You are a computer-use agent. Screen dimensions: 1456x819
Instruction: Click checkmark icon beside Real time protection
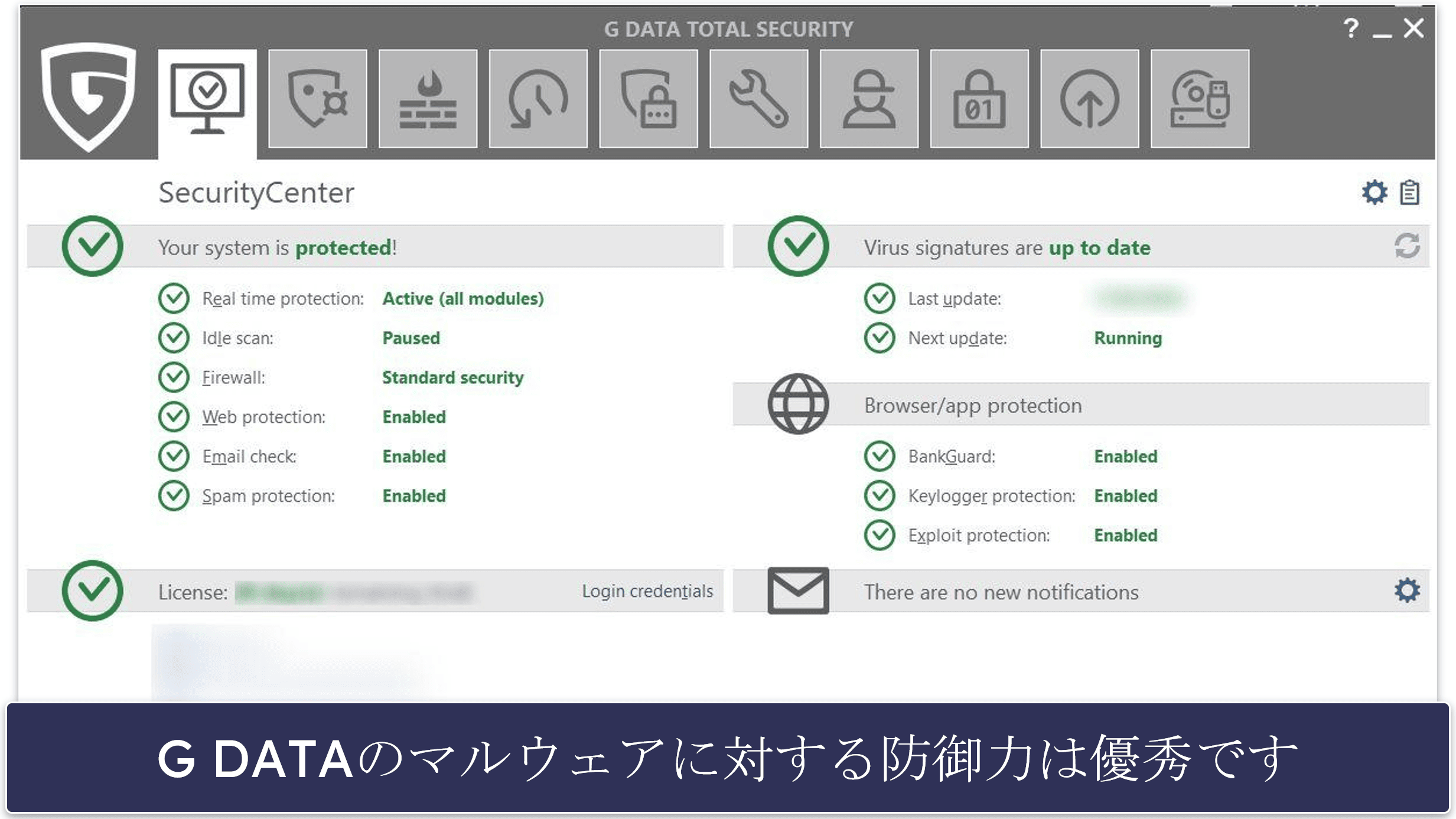pyautogui.click(x=174, y=298)
